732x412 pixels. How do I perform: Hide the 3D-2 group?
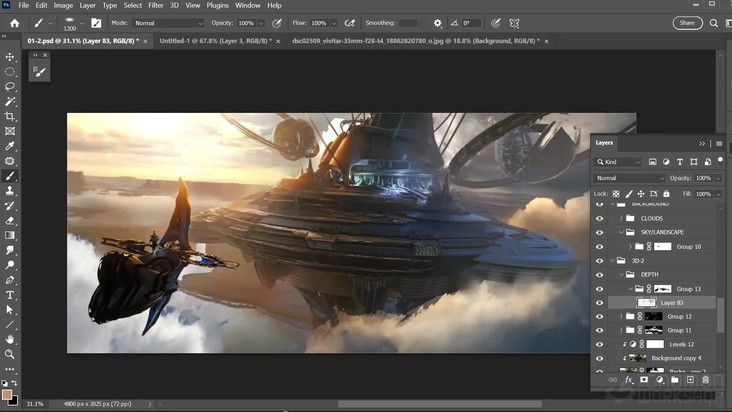click(x=599, y=260)
